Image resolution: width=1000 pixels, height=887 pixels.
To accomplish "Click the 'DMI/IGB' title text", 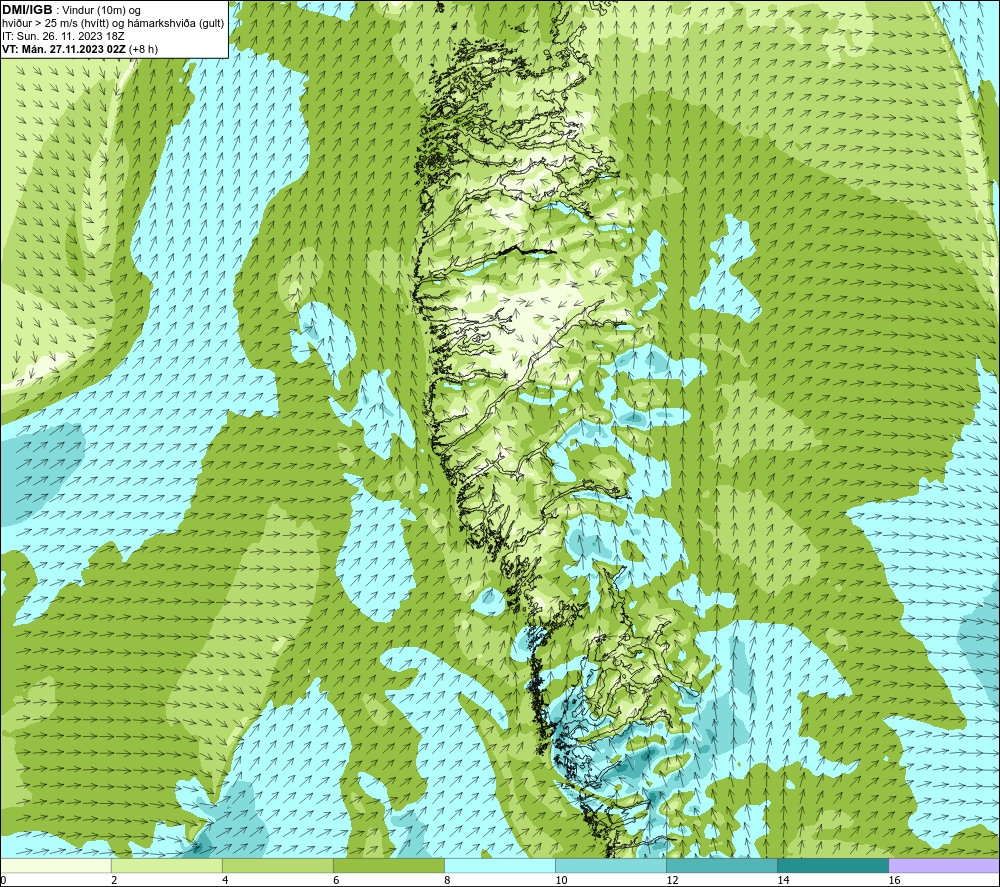I will (x=27, y=10).
